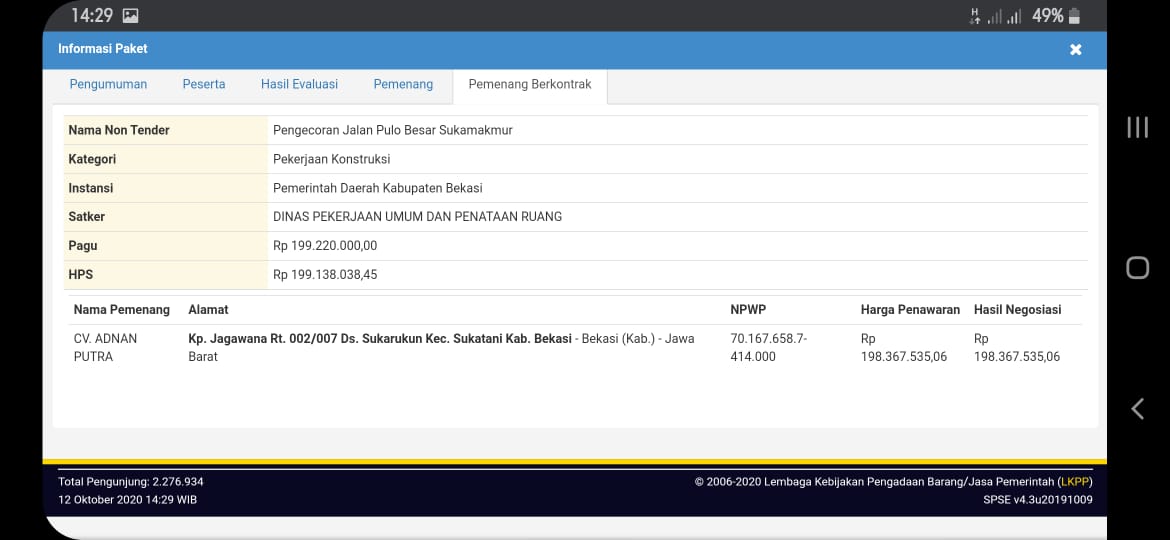Click the NPWP column header

click(748, 310)
